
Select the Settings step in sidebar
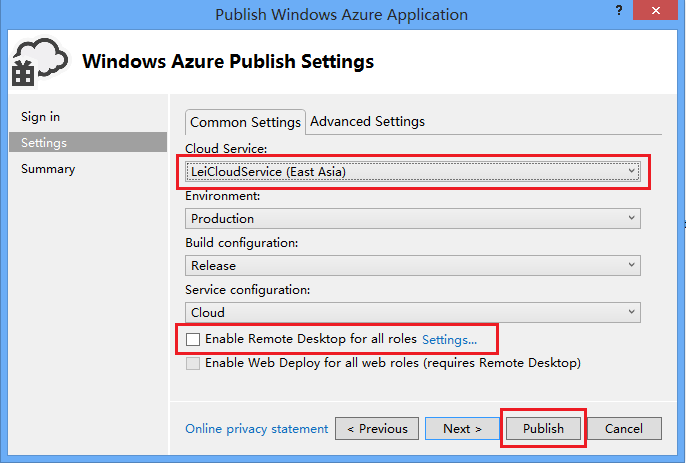[x=88, y=142]
